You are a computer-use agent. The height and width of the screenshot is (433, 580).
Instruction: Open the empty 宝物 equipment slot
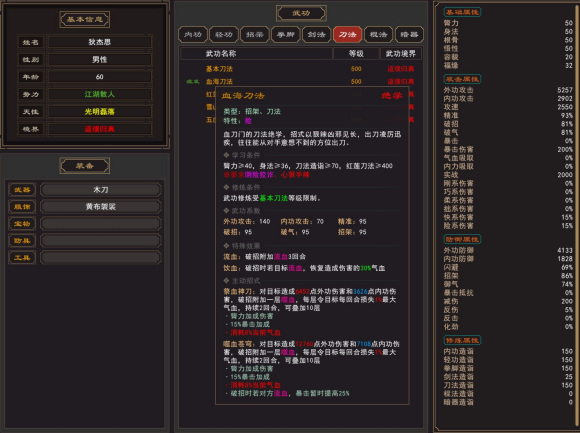pos(101,224)
